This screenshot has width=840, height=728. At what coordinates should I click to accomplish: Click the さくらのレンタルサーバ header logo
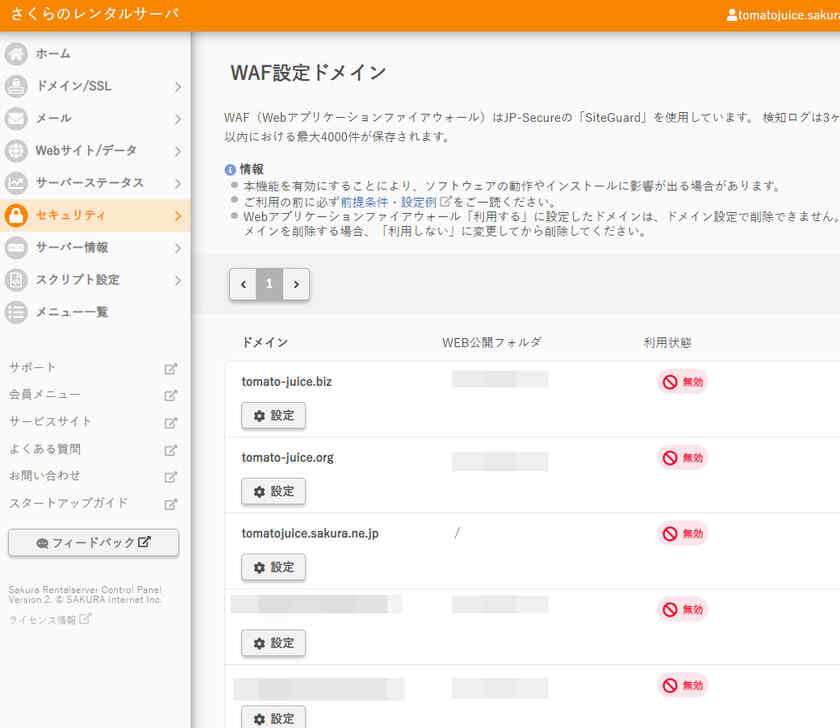pyautogui.click(x=95, y=13)
